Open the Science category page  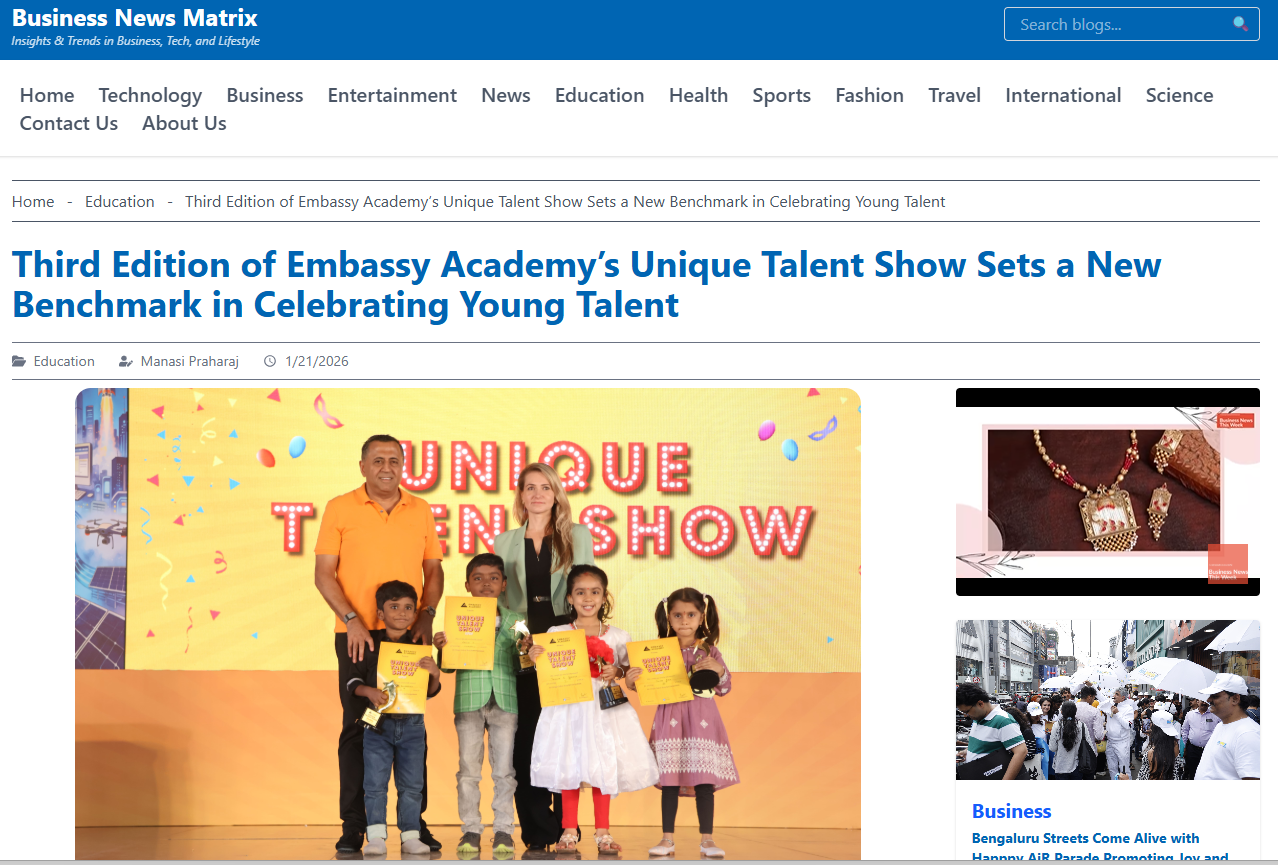coord(1179,95)
